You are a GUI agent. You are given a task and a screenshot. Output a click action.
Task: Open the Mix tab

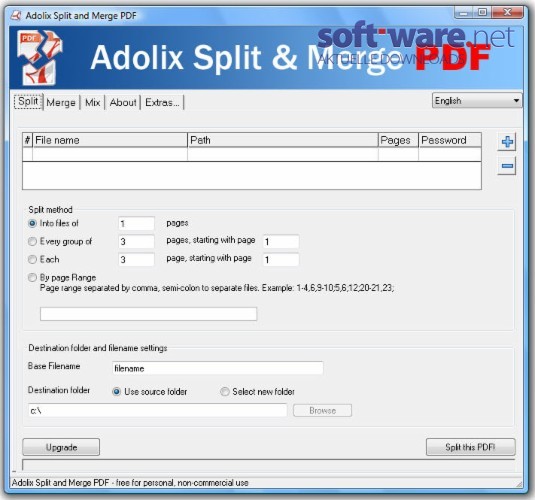coord(92,102)
